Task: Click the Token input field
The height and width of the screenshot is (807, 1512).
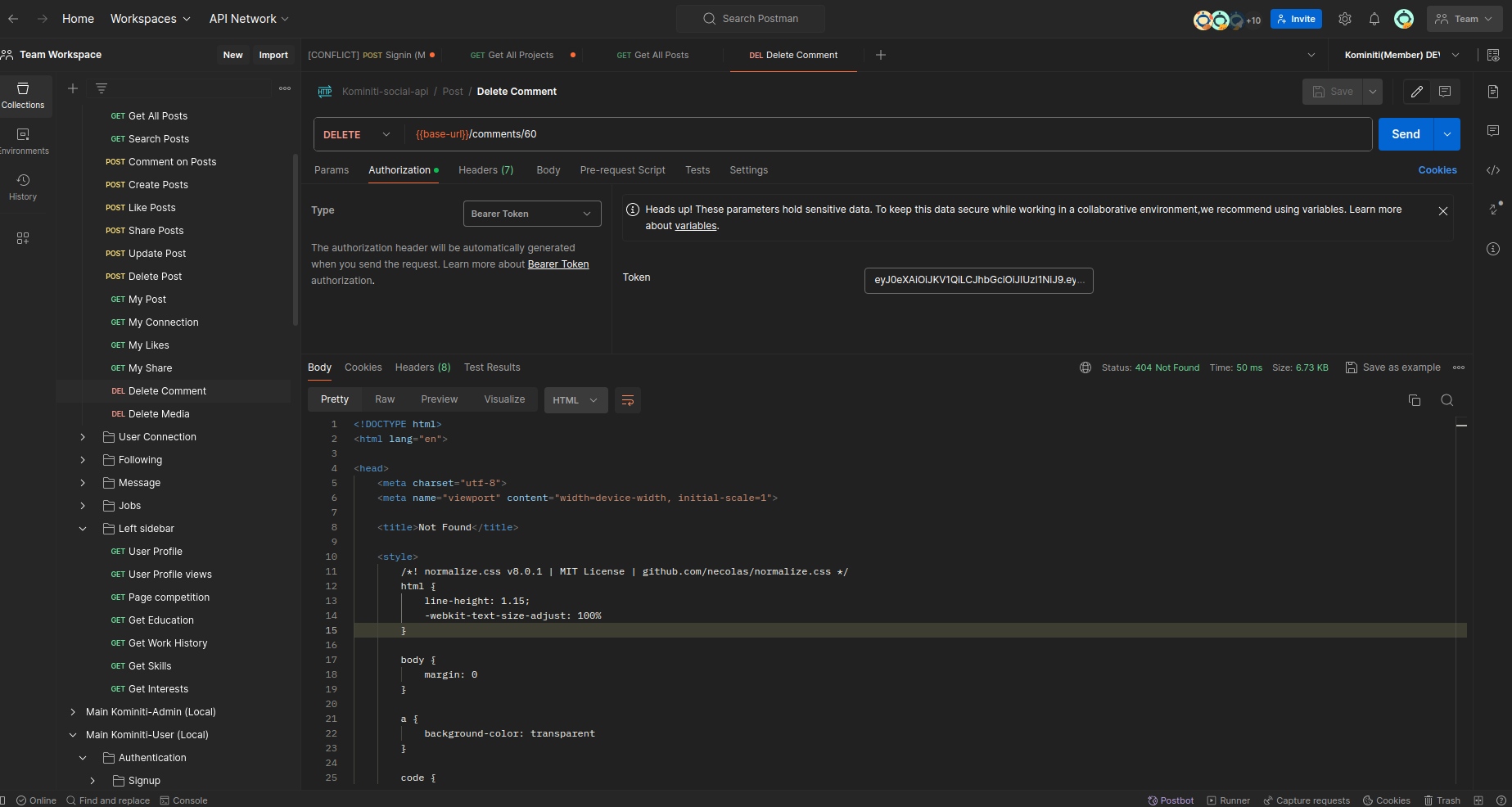Action: pos(978,280)
